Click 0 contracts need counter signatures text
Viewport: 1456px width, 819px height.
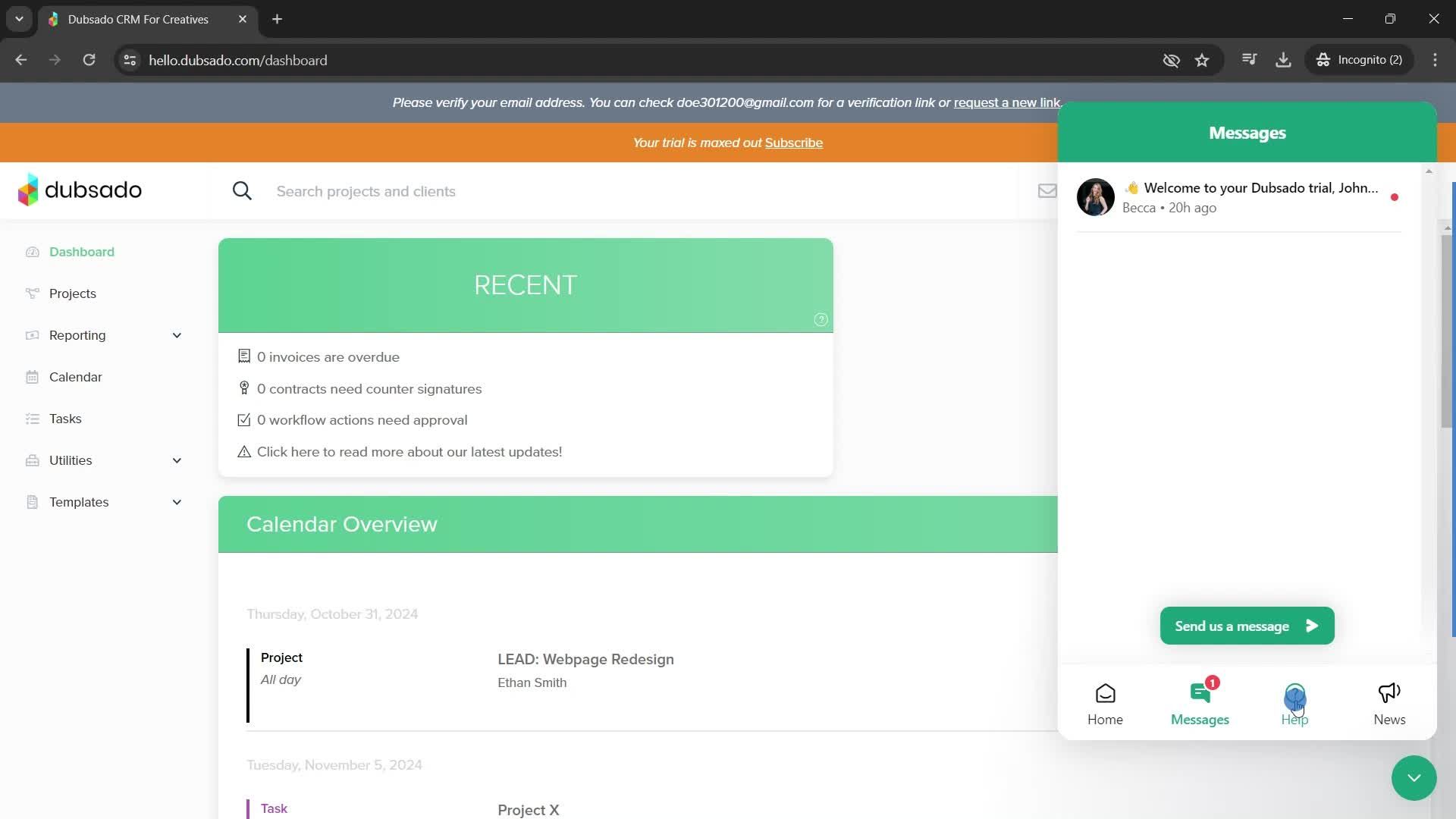[x=369, y=388]
